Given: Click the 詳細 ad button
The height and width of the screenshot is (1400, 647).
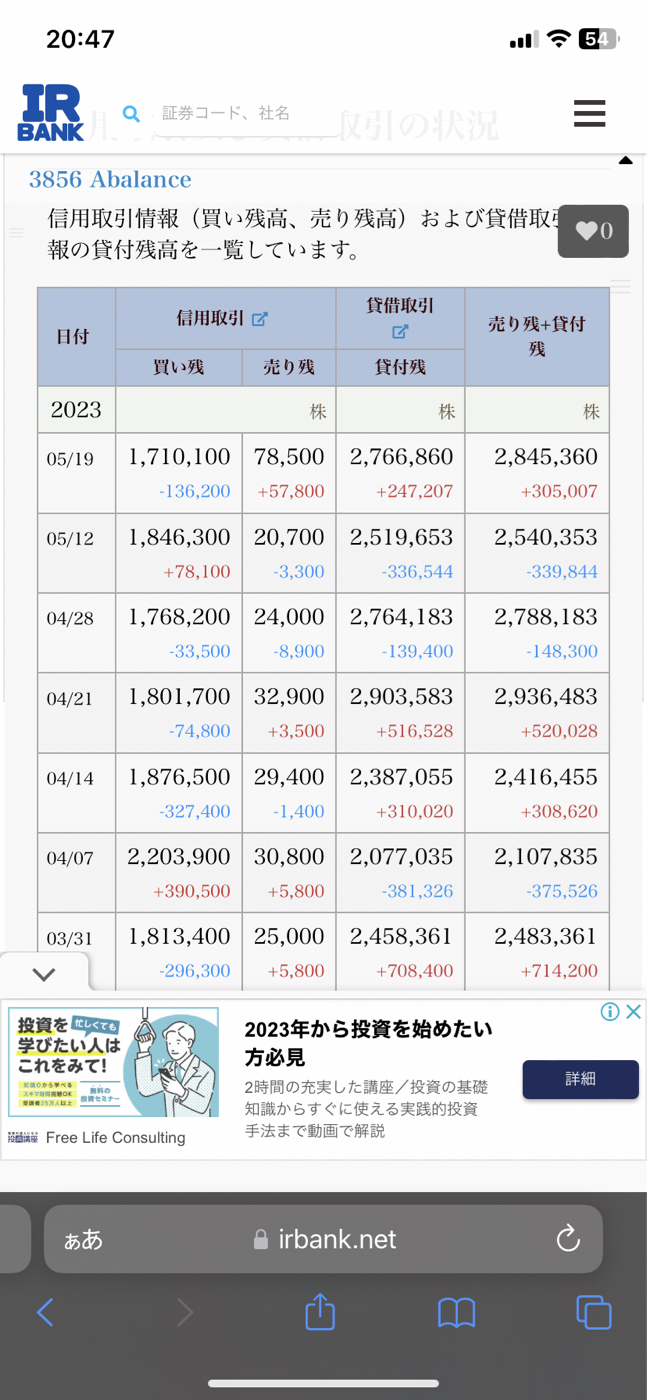Looking at the screenshot, I should coord(580,1079).
